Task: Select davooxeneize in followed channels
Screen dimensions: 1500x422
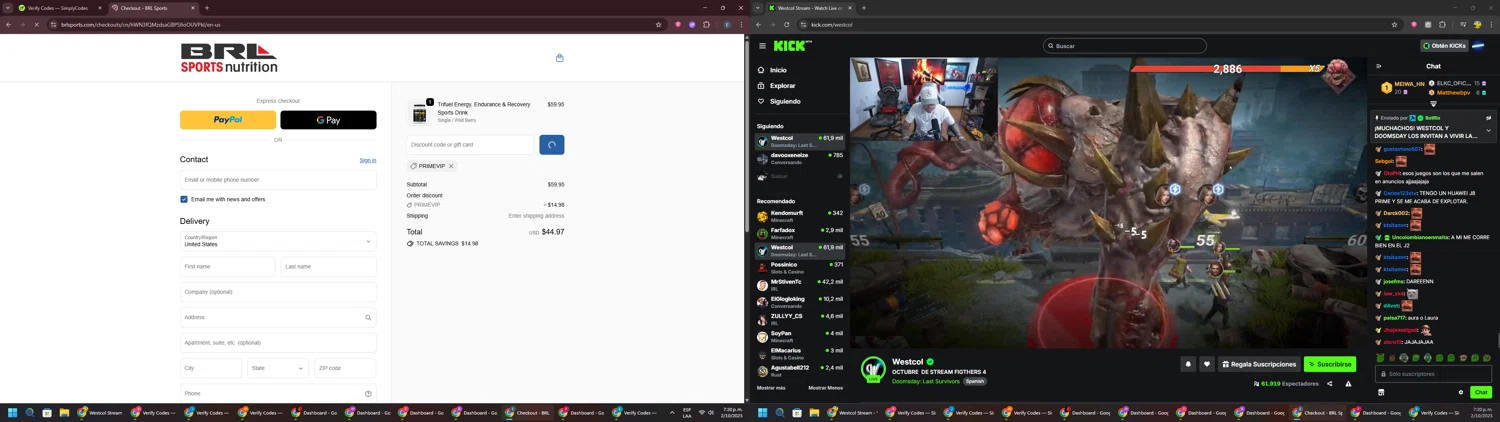Action: tap(799, 158)
